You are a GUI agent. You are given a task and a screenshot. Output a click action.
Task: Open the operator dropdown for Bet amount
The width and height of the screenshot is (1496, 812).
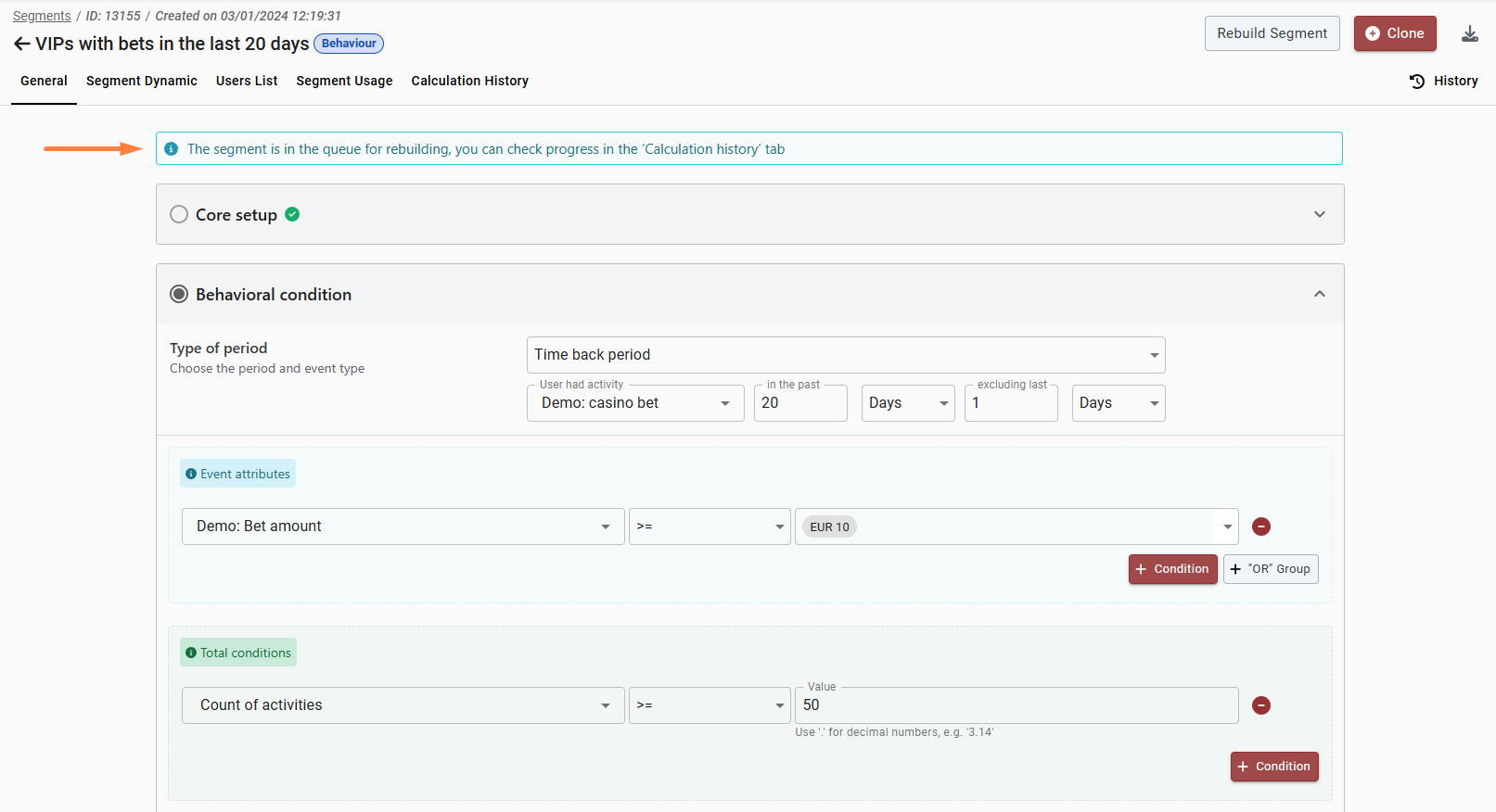[x=710, y=527]
